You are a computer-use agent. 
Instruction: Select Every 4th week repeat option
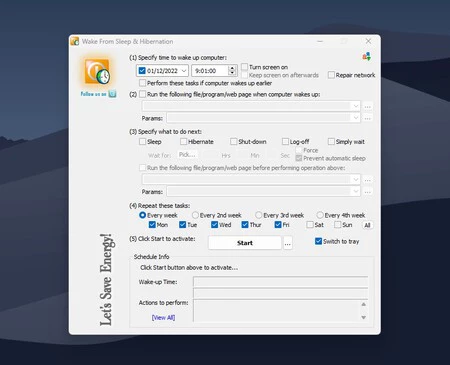(x=320, y=215)
